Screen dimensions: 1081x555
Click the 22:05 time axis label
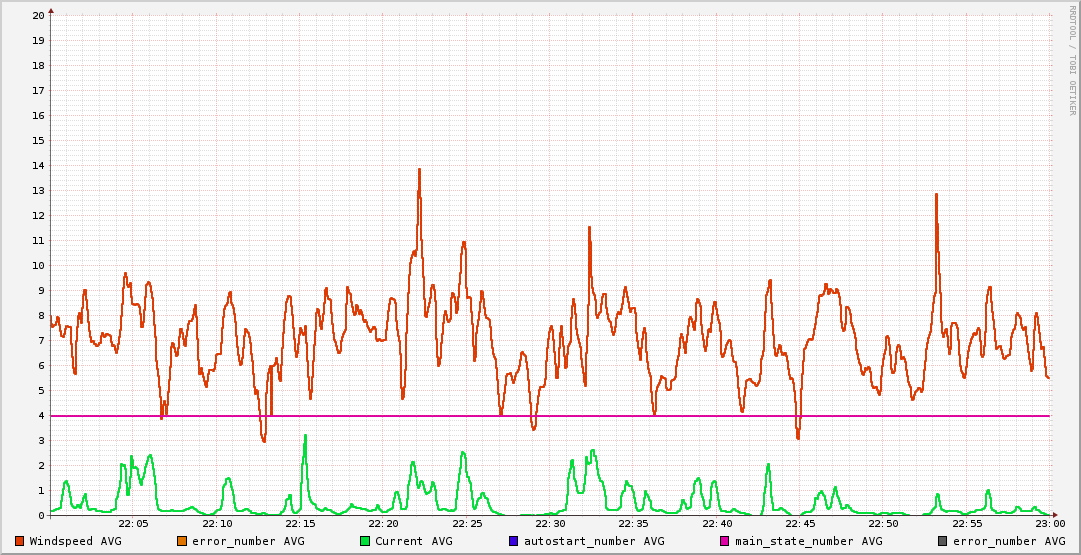coord(133,524)
